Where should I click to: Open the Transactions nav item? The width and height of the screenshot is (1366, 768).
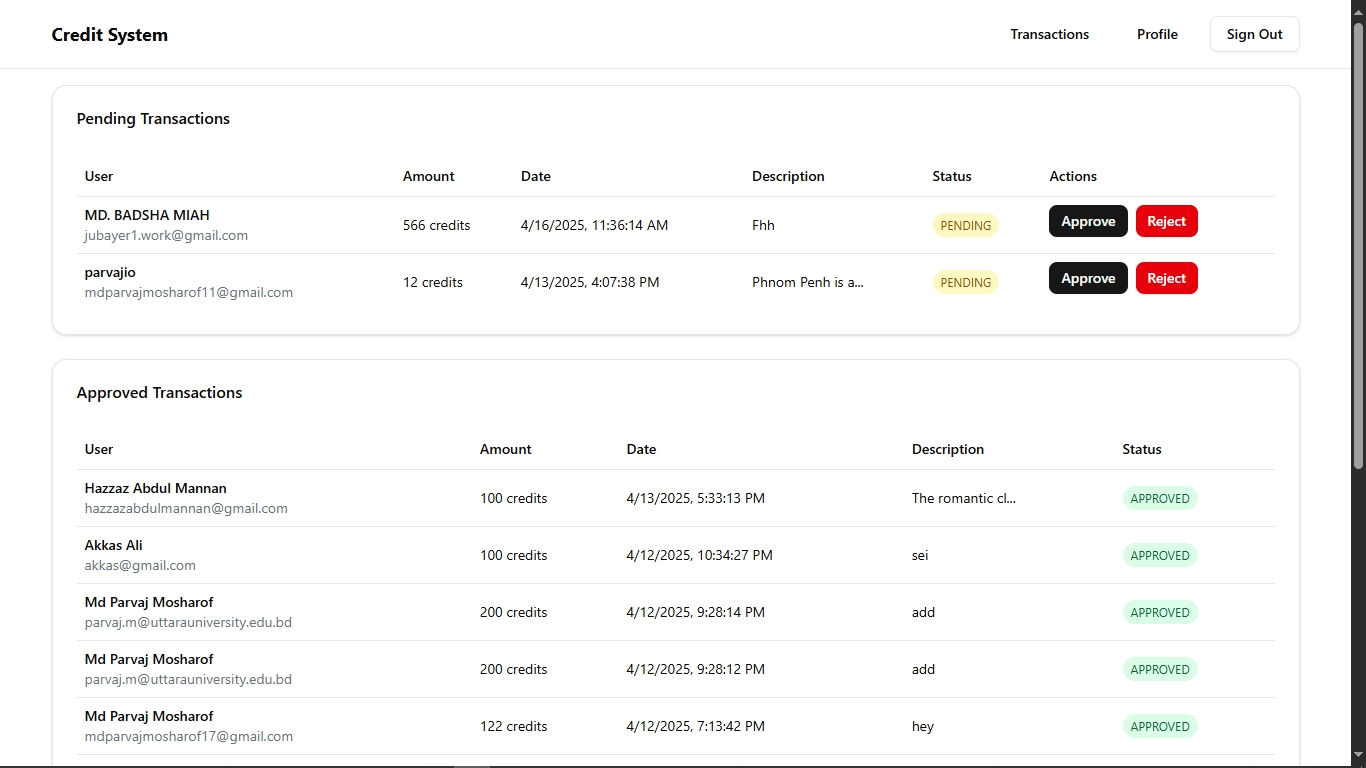1049,34
